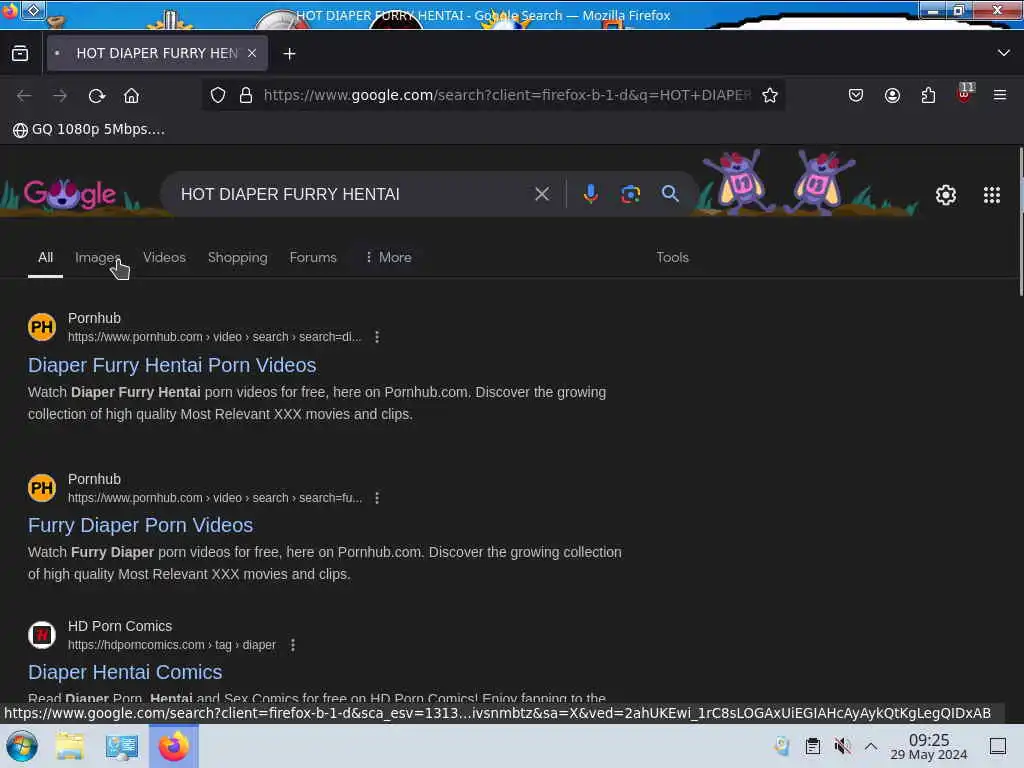Click the clipboard tray icon
This screenshot has height=768, width=1024.
812,746
